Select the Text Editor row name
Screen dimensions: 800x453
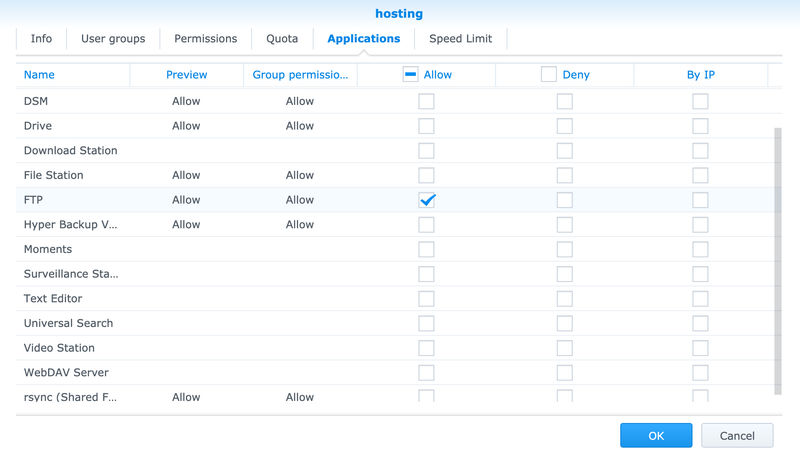point(53,298)
